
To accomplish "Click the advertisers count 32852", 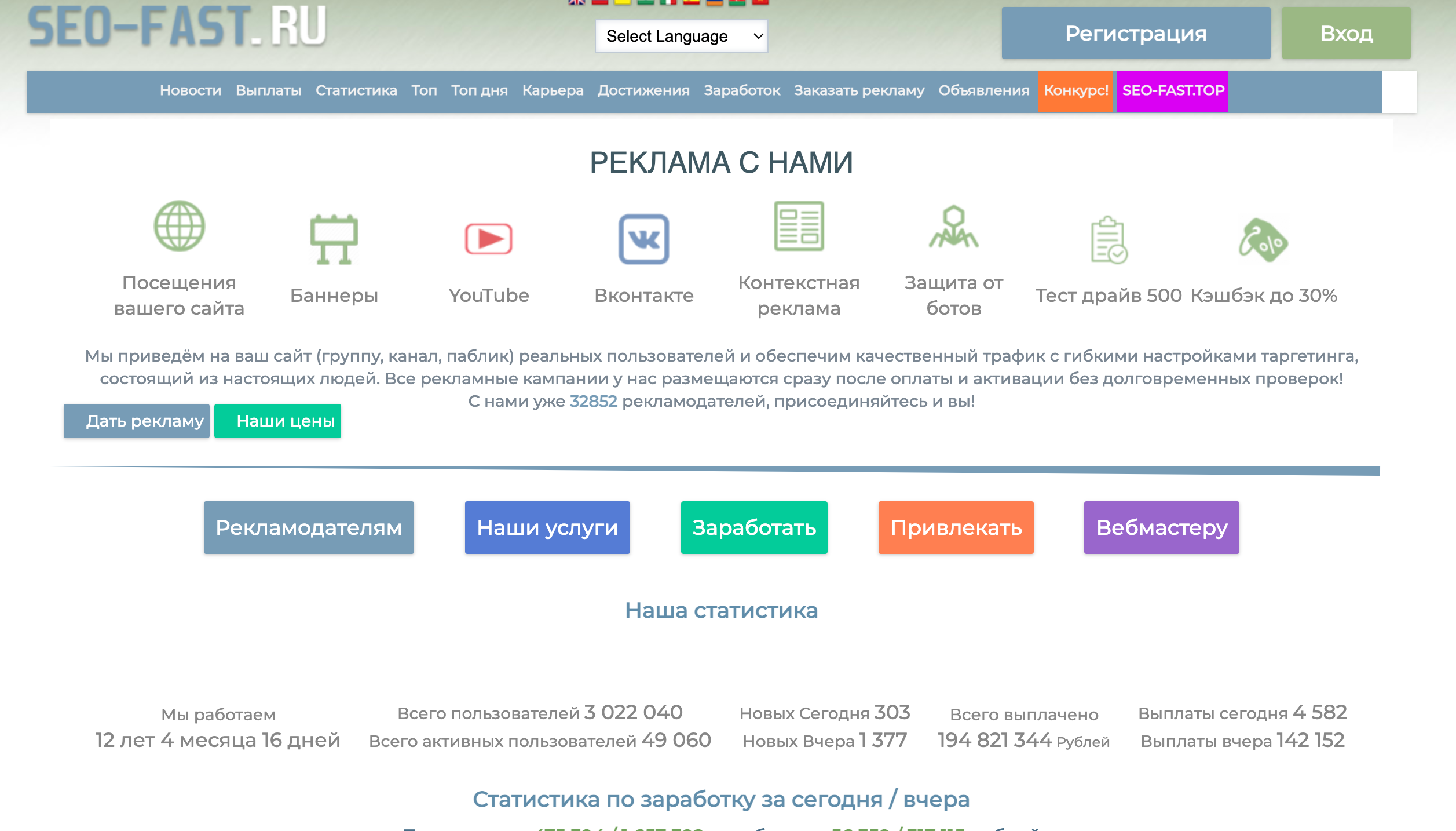I will tap(594, 401).
